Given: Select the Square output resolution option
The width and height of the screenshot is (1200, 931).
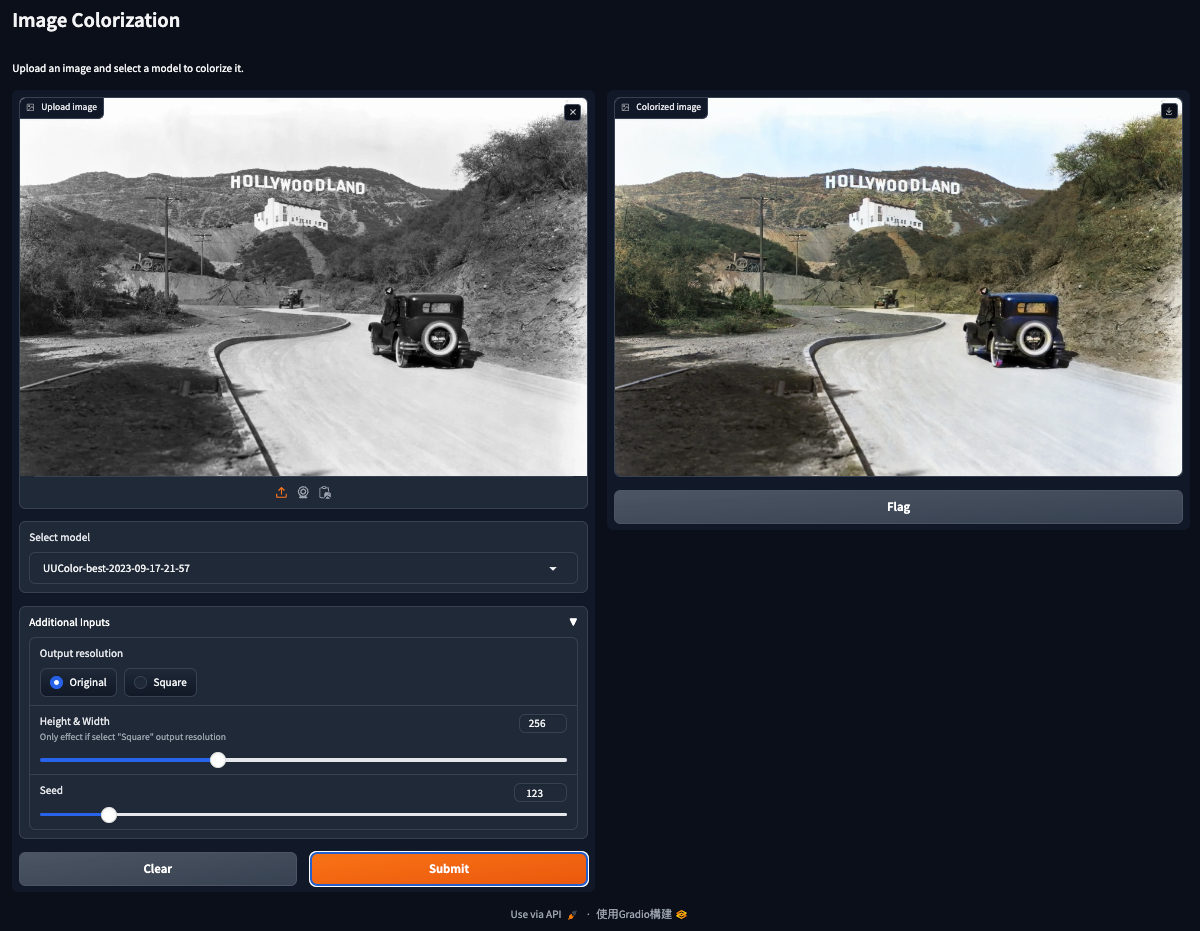Looking at the screenshot, I should 138,682.
